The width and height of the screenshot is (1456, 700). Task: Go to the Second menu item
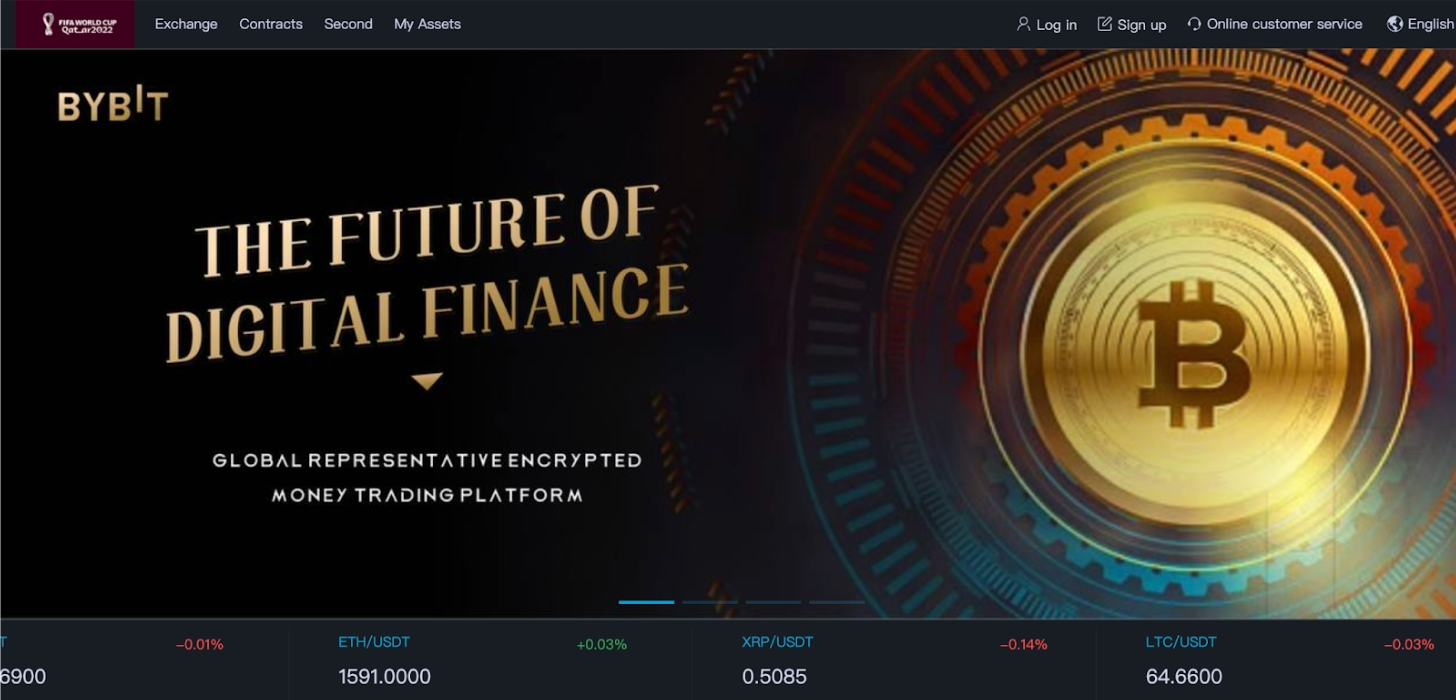(x=348, y=24)
